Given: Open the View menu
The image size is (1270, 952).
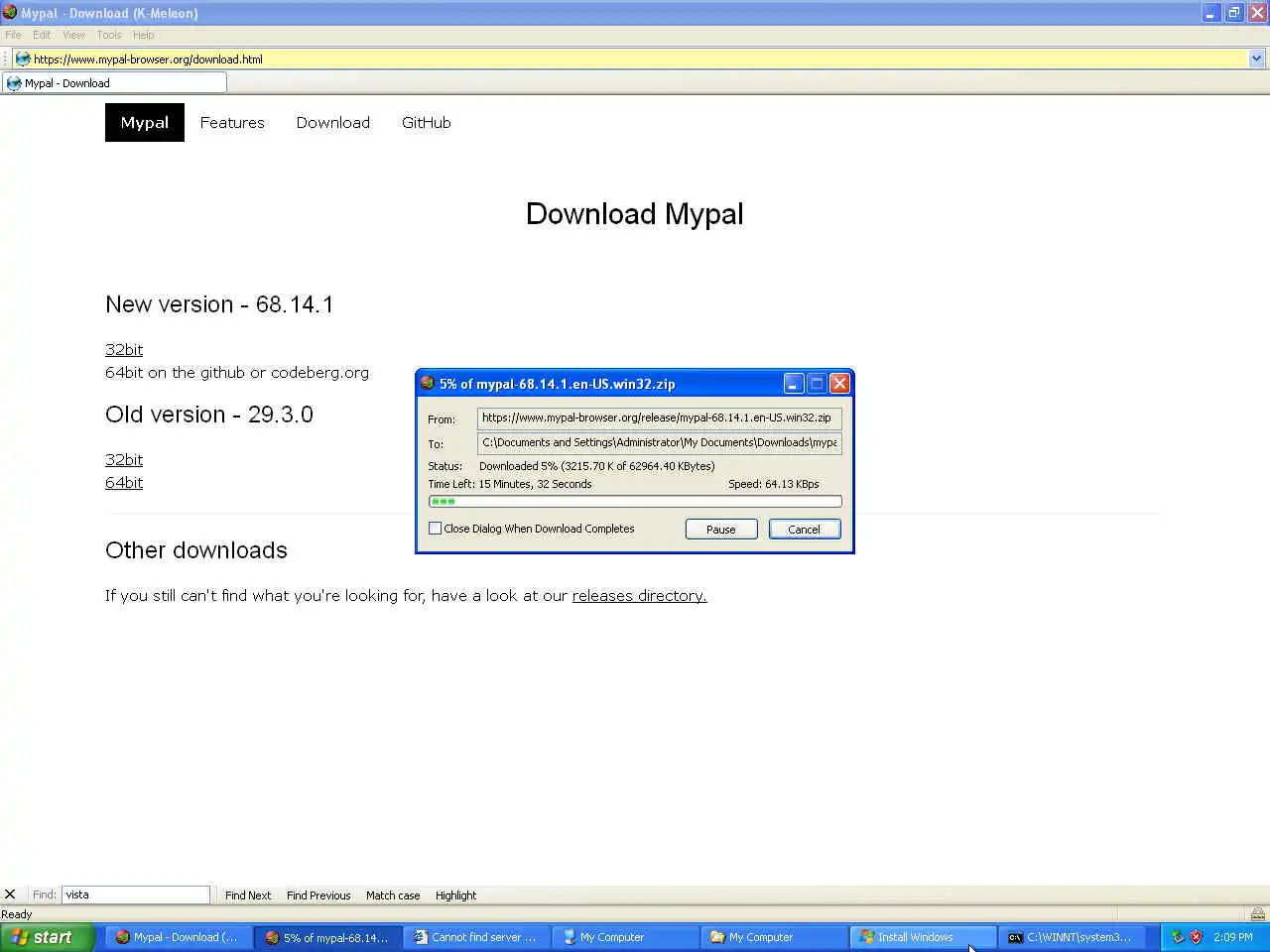Looking at the screenshot, I should point(74,35).
